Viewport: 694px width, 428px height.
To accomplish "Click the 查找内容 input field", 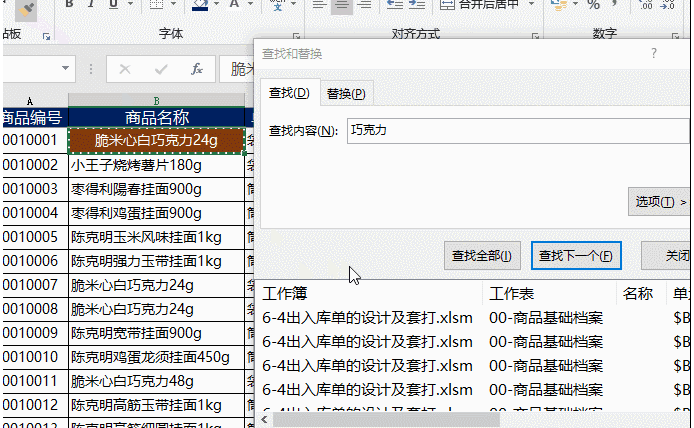I will pyautogui.click(x=518, y=131).
